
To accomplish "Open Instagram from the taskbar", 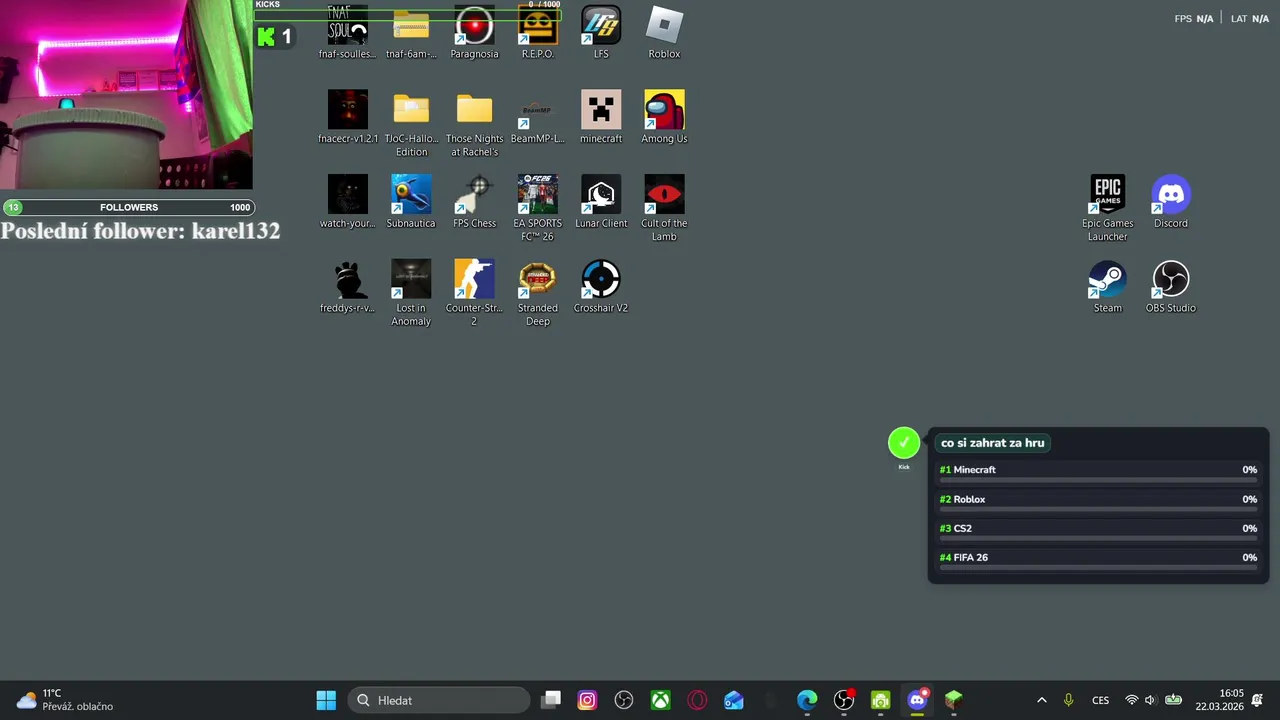I will [587, 700].
